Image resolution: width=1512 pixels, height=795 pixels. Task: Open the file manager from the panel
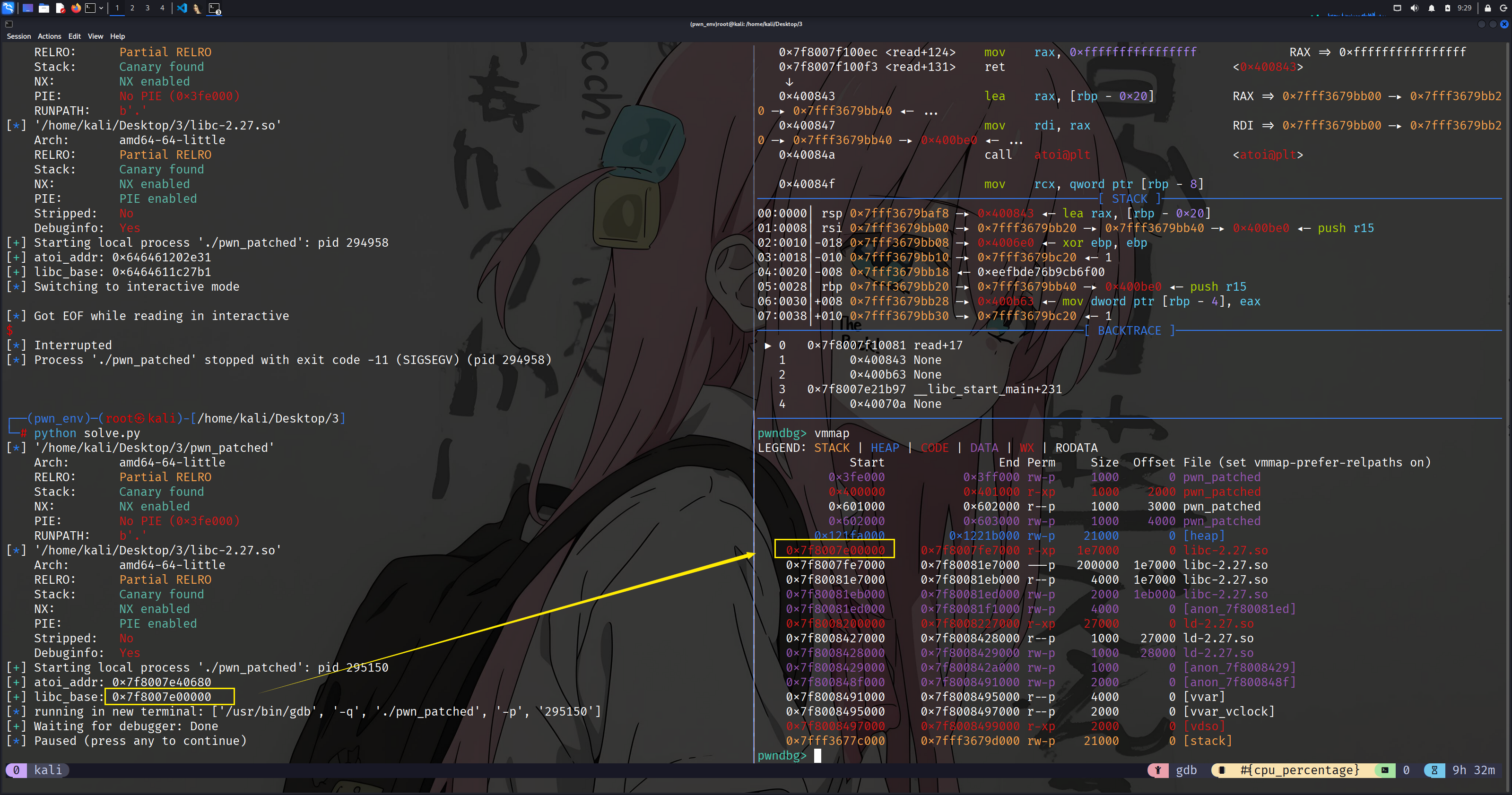click(x=44, y=8)
